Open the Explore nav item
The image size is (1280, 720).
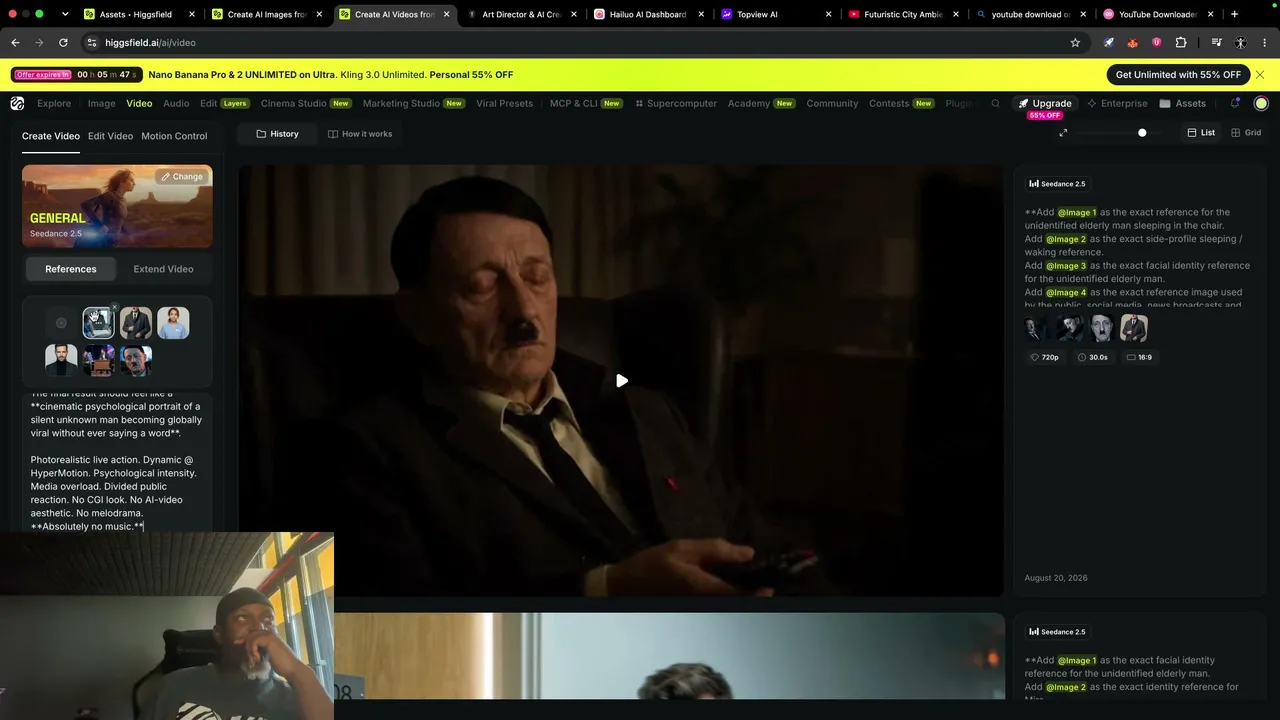pos(54,103)
